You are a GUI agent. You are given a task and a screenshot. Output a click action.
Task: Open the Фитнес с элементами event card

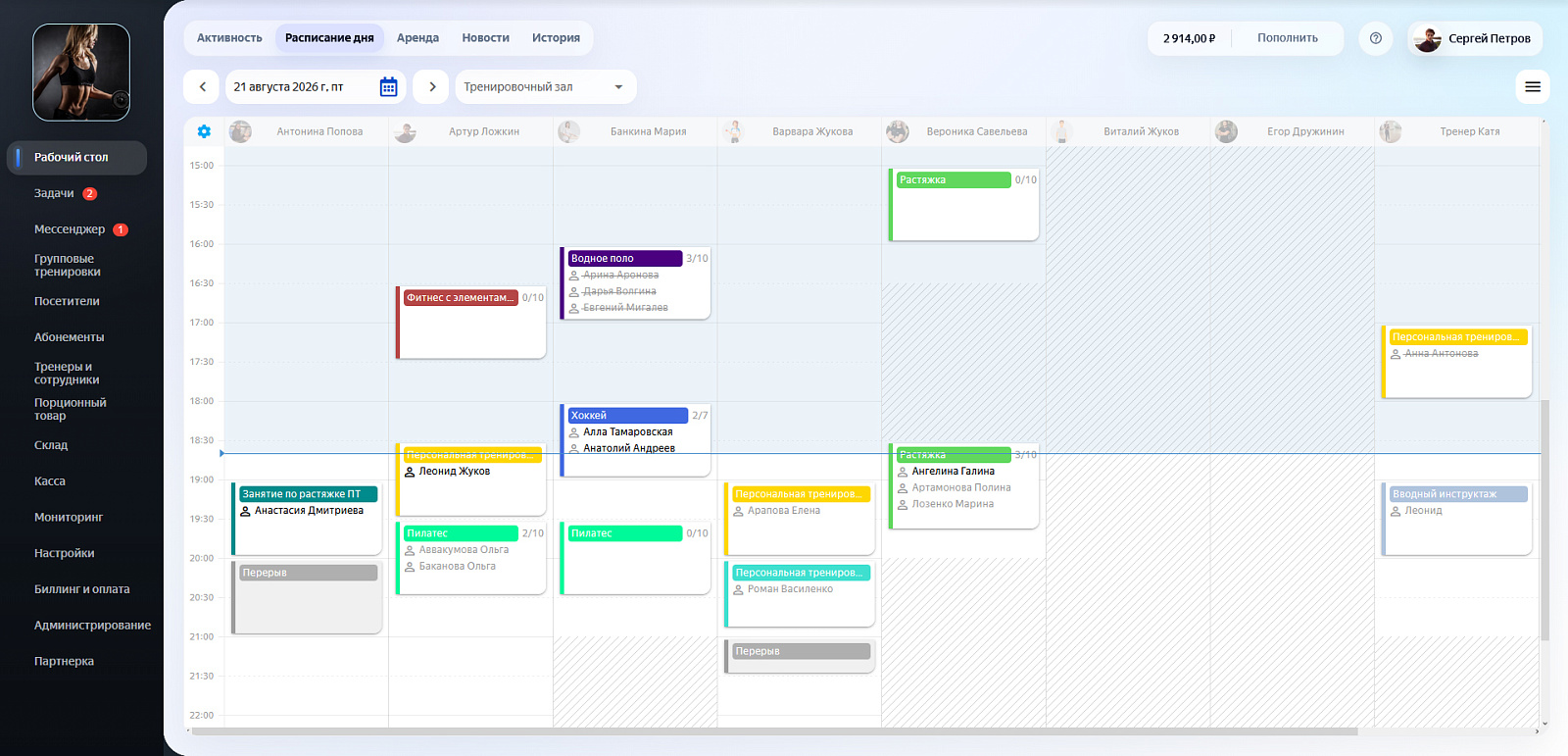point(470,323)
